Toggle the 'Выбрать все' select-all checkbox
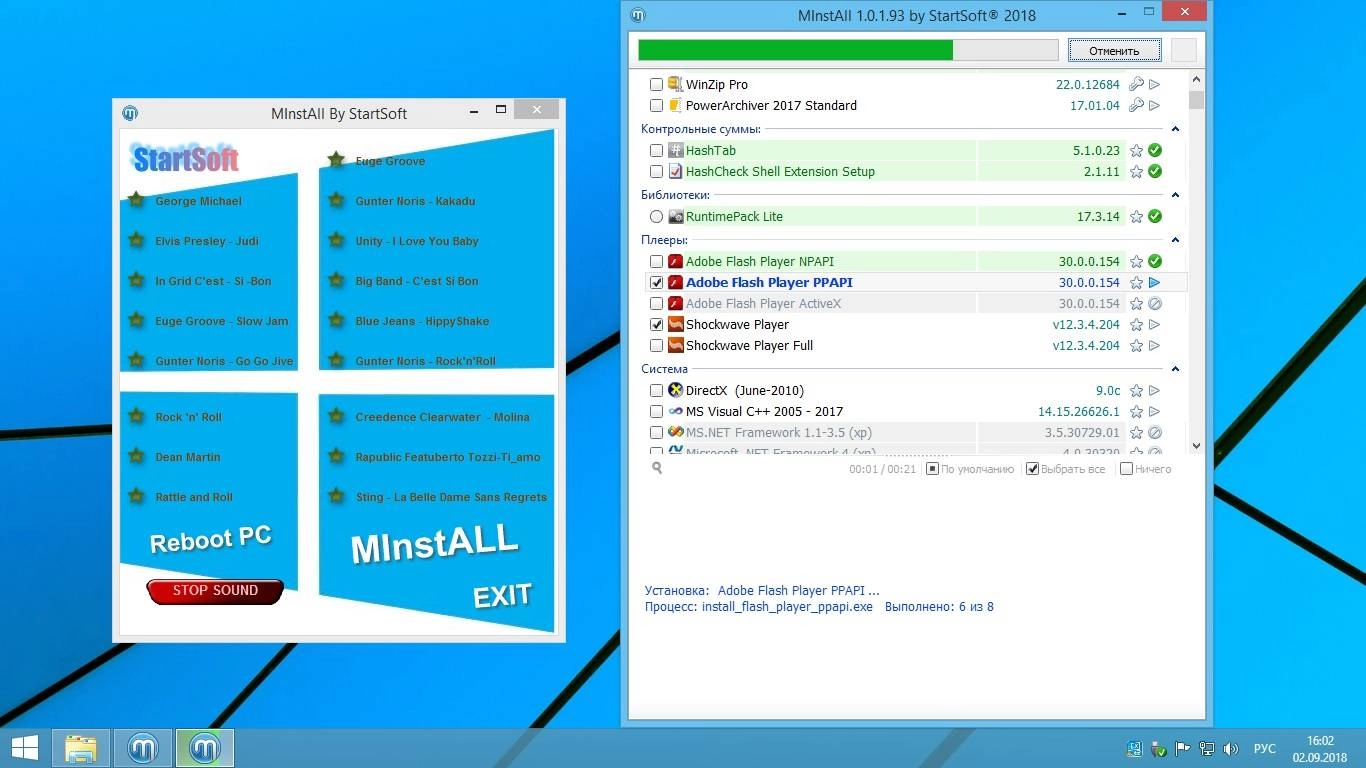 point(1033,469)
